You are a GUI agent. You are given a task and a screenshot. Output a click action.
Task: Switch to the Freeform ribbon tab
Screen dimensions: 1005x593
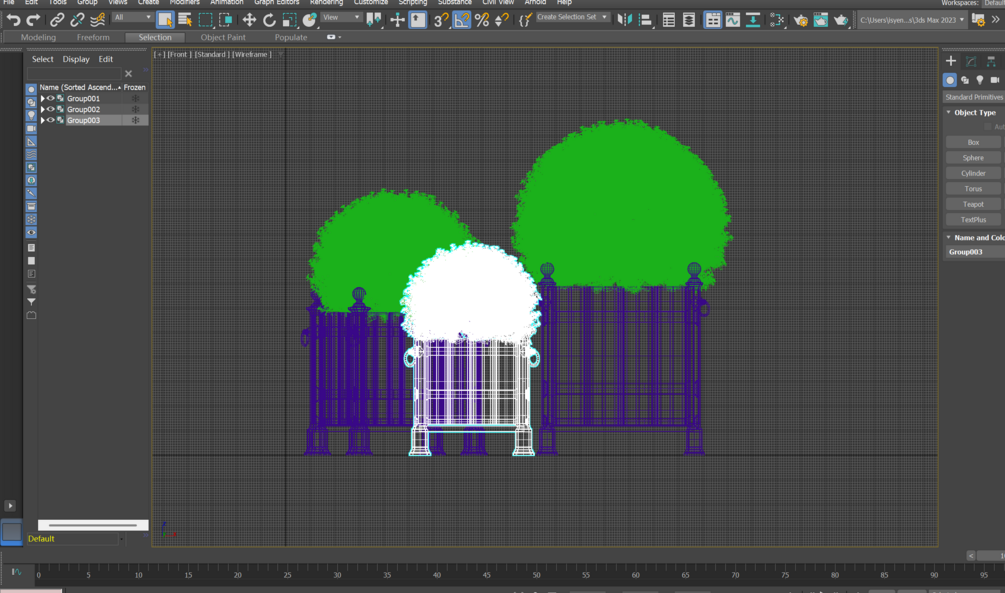point(93,37)
